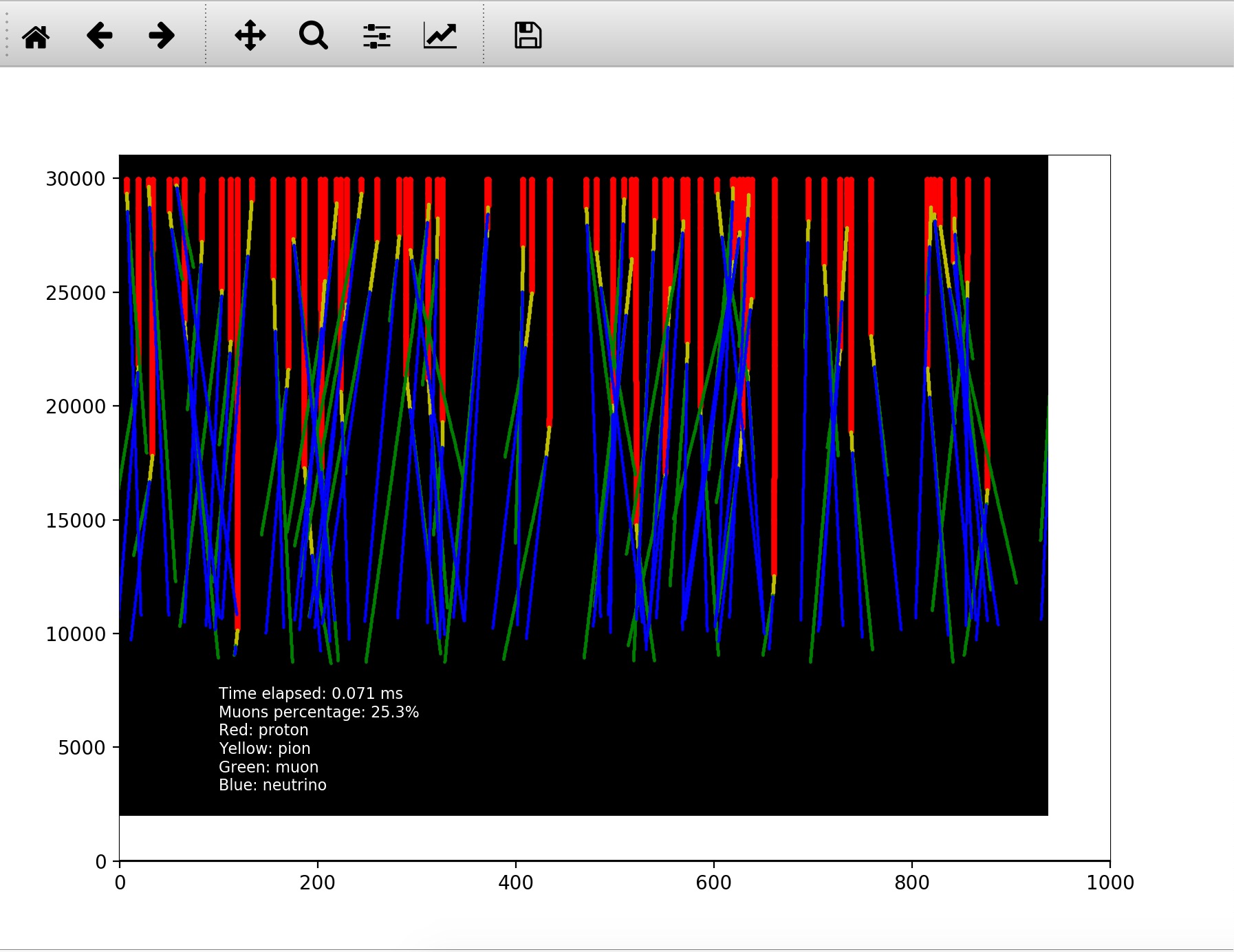The height and width of the screenshot is (952, 1234).
Task: Open the Configure subplots dialog
Action: (x=376, y=36)
